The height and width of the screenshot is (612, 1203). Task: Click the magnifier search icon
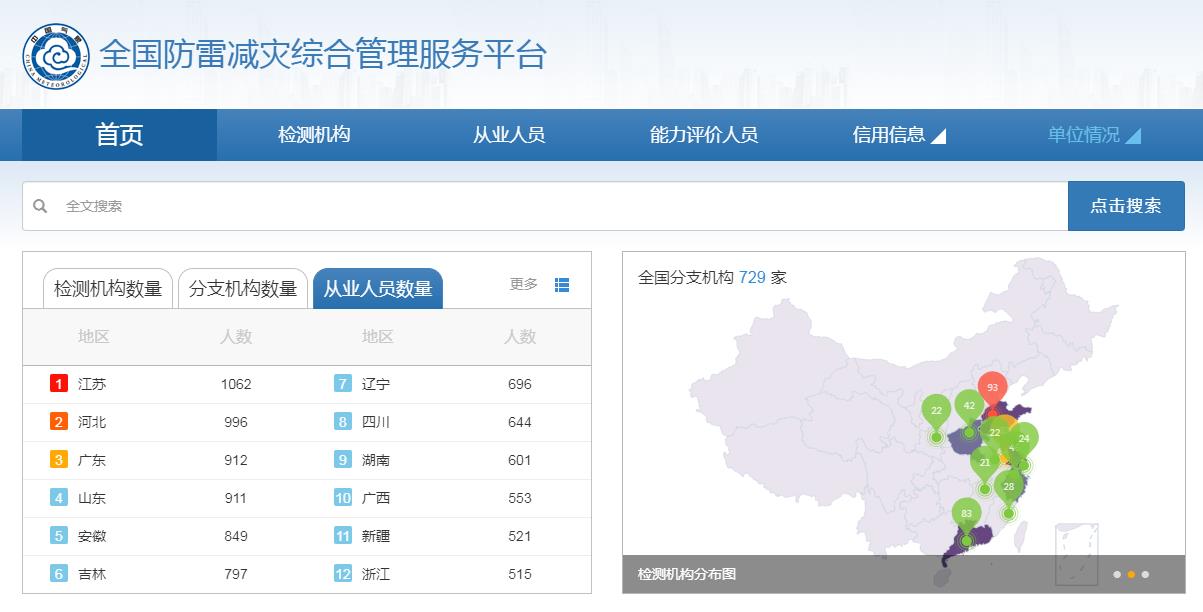point(41,205)
